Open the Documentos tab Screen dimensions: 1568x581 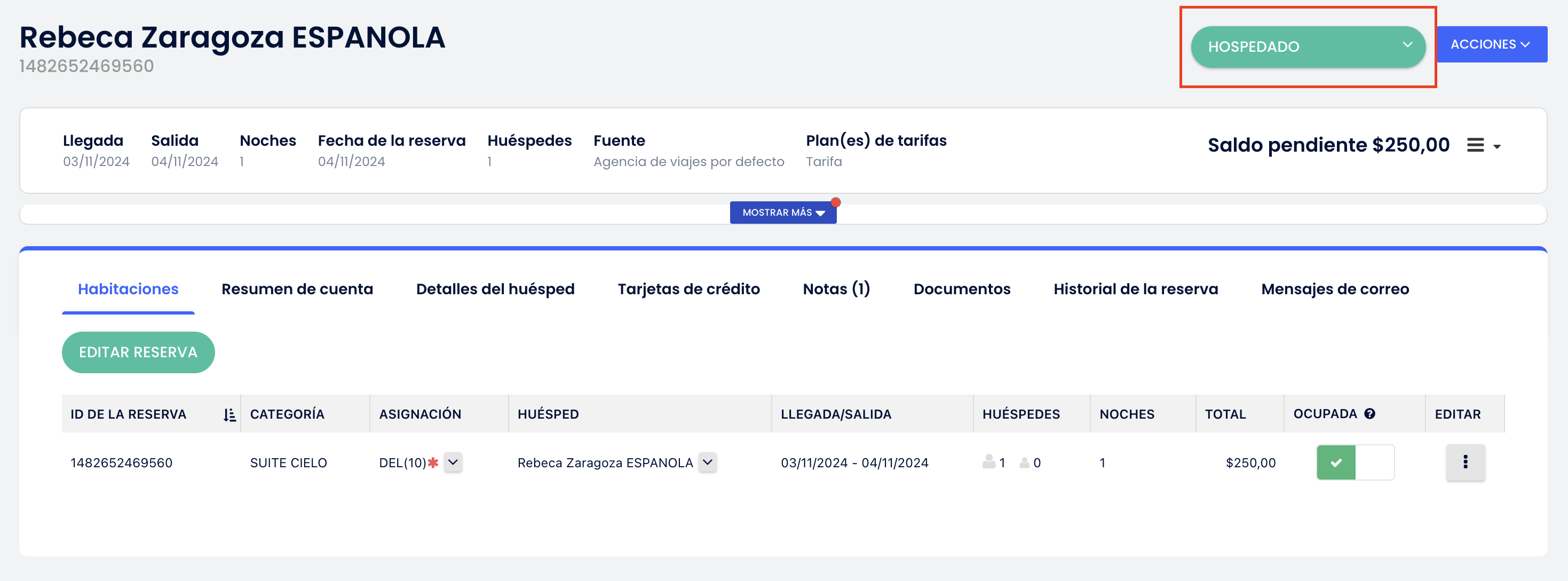click(962, 289)
